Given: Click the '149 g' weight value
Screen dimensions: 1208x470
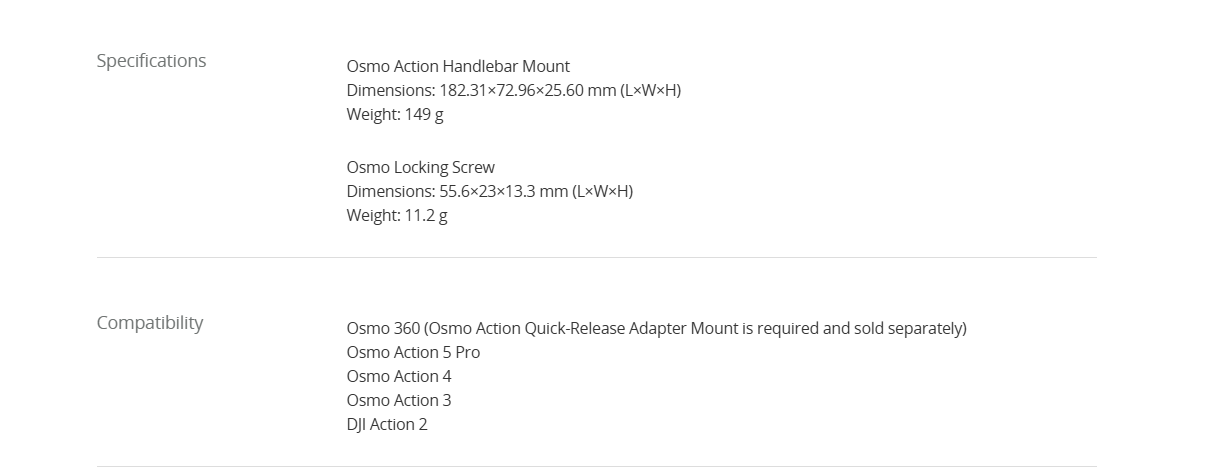Looking at the screenshot, I should click(424, 114).
